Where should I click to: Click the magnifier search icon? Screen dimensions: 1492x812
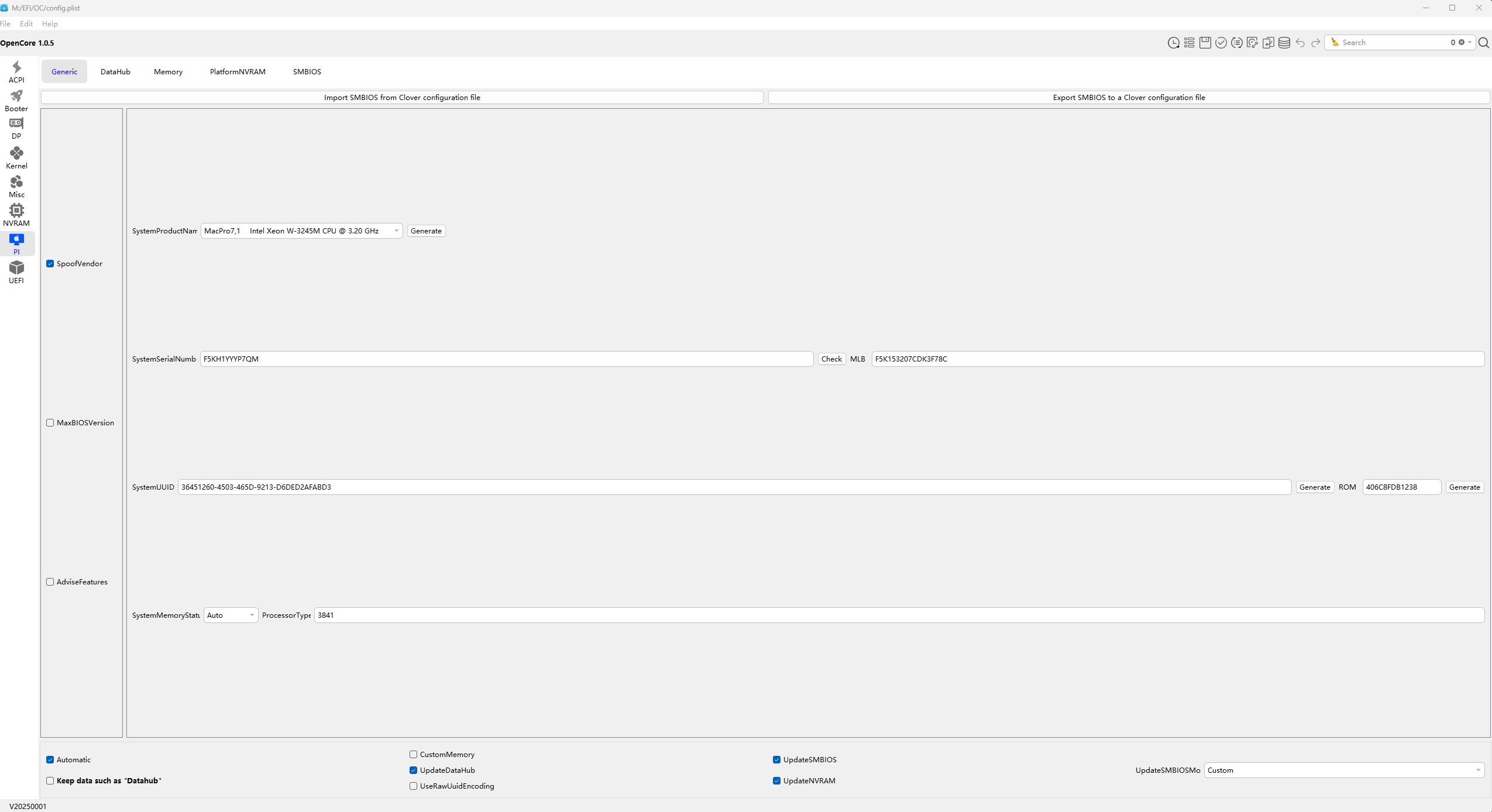click(1483, 42)
